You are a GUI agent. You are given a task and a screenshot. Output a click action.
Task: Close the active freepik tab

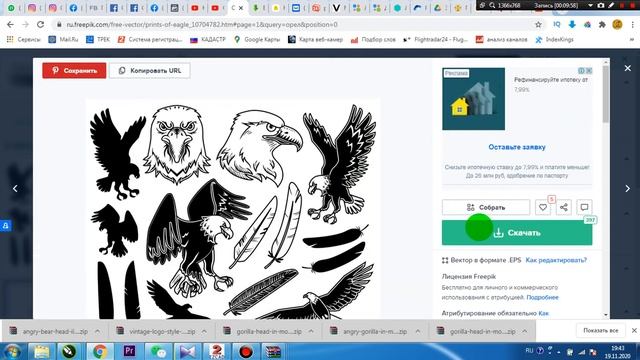[241, 8]
